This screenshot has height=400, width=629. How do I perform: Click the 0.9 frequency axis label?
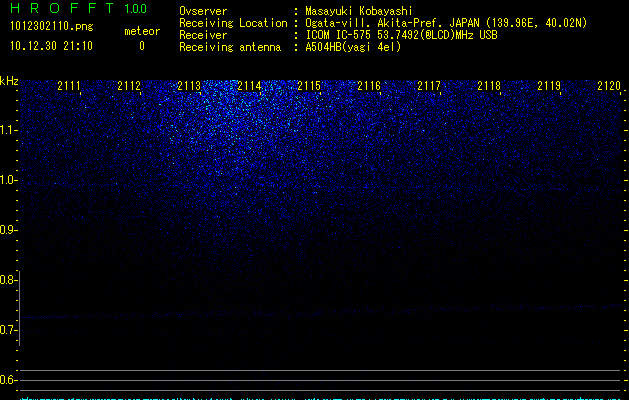(7, 230)
